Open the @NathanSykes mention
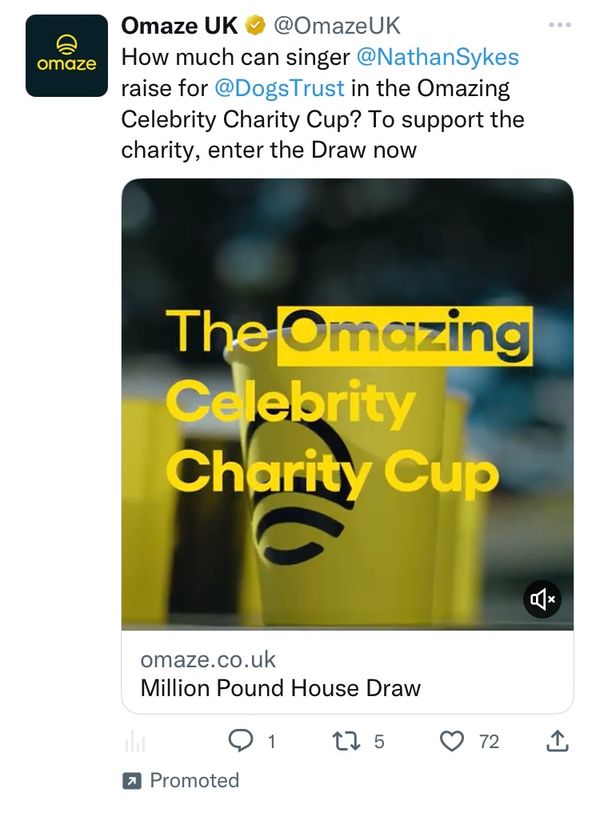600x813 pixels. point(437,56)
